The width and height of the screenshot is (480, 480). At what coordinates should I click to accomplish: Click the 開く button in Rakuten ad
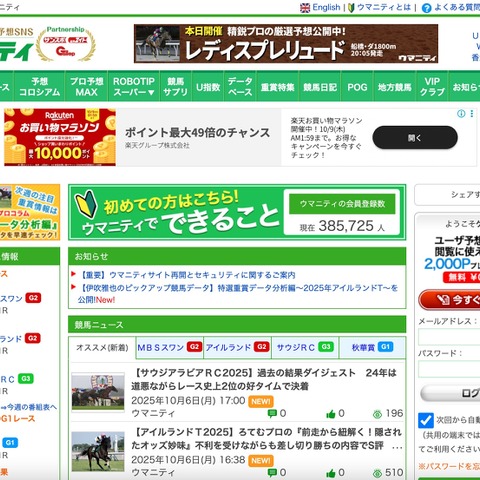click(x=415, y=138)
